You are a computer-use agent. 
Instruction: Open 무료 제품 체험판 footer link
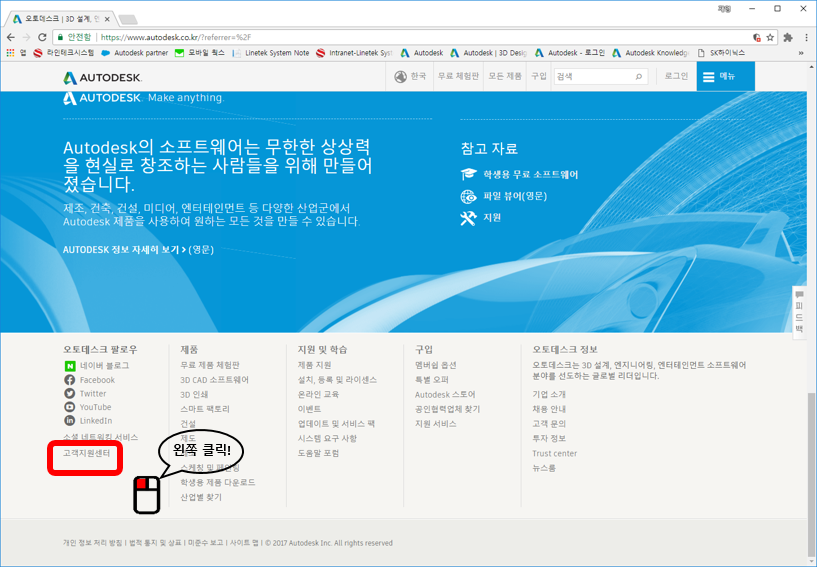coord(210,365)
